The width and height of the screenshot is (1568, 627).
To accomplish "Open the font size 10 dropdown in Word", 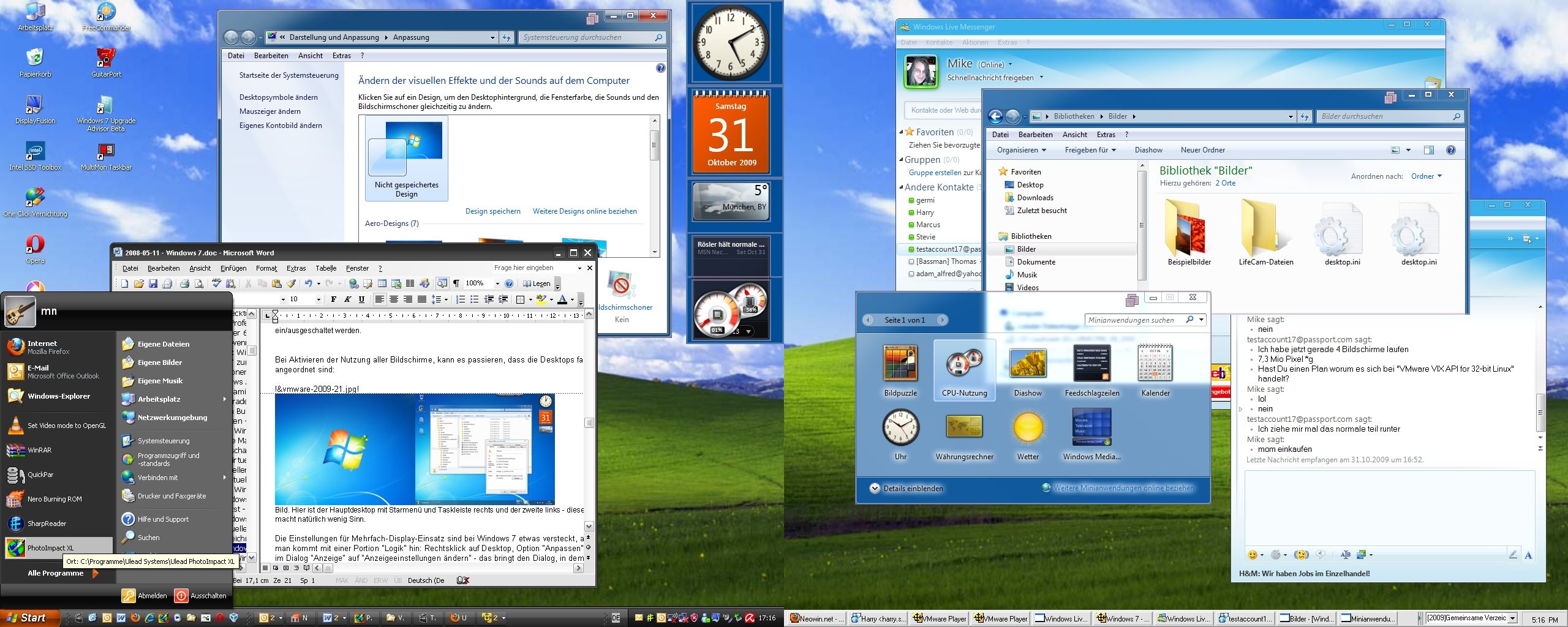I will tap(318, 299).
